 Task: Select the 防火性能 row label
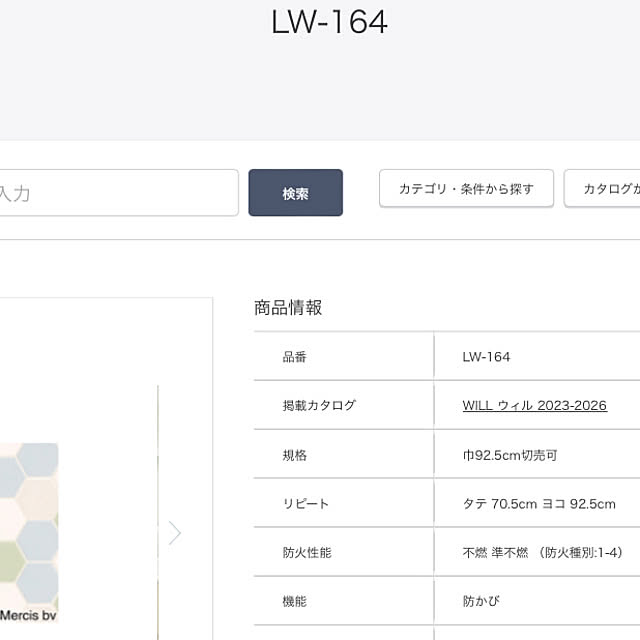click(x=307, y=553)
